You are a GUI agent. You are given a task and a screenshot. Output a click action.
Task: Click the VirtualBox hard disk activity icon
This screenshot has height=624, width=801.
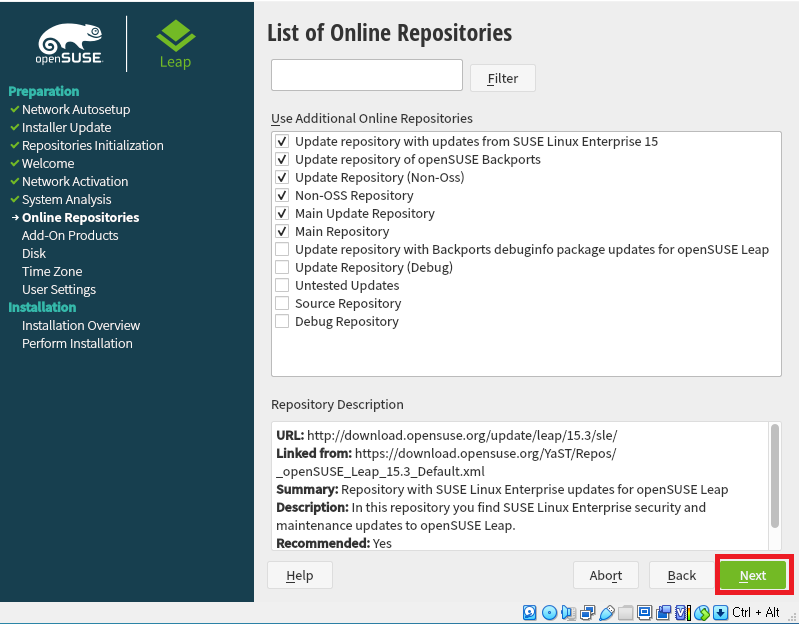(529, 612)
